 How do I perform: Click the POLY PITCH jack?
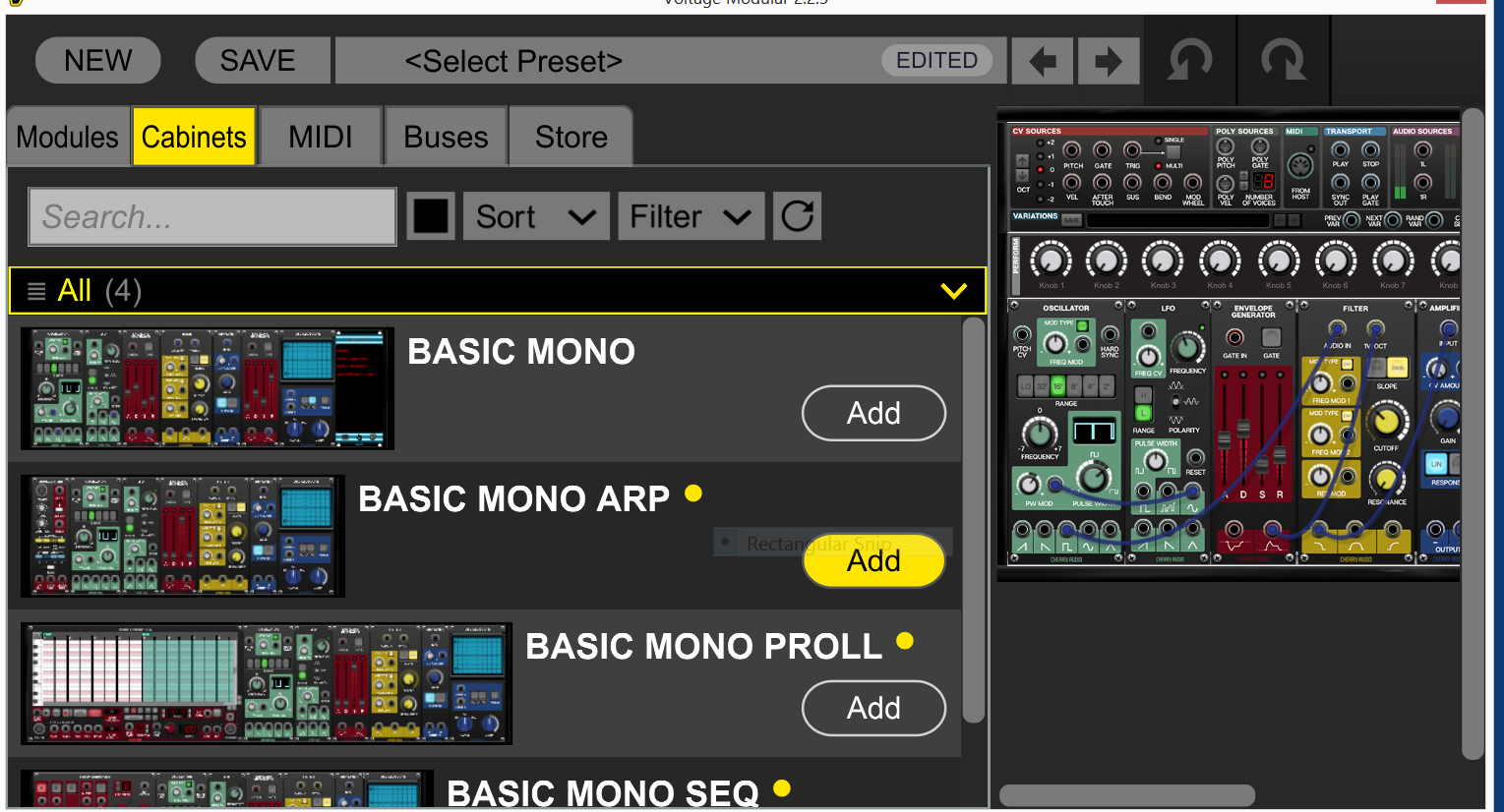click(1226, 147)
